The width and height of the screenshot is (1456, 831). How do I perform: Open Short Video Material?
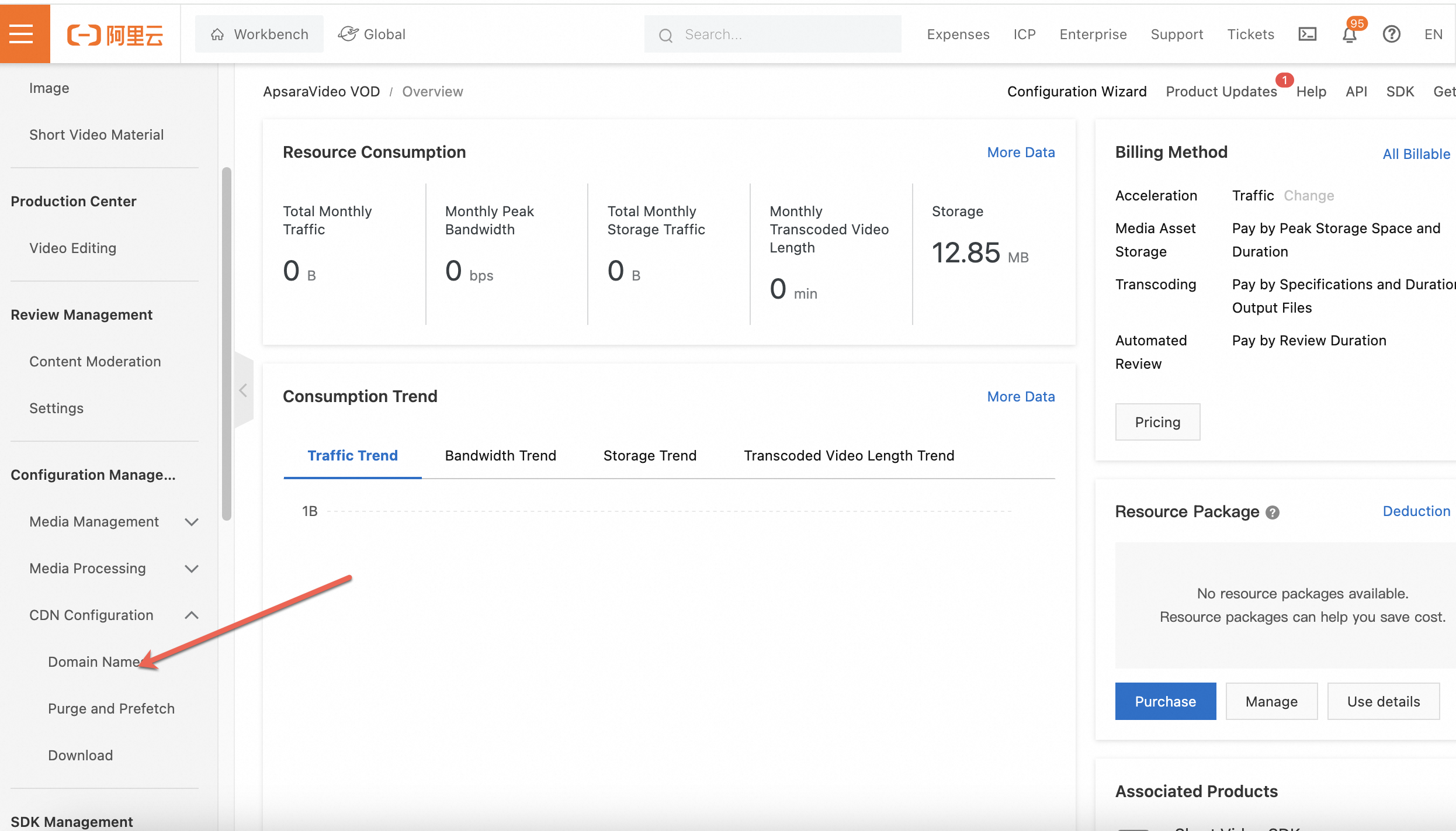[96, 134]
